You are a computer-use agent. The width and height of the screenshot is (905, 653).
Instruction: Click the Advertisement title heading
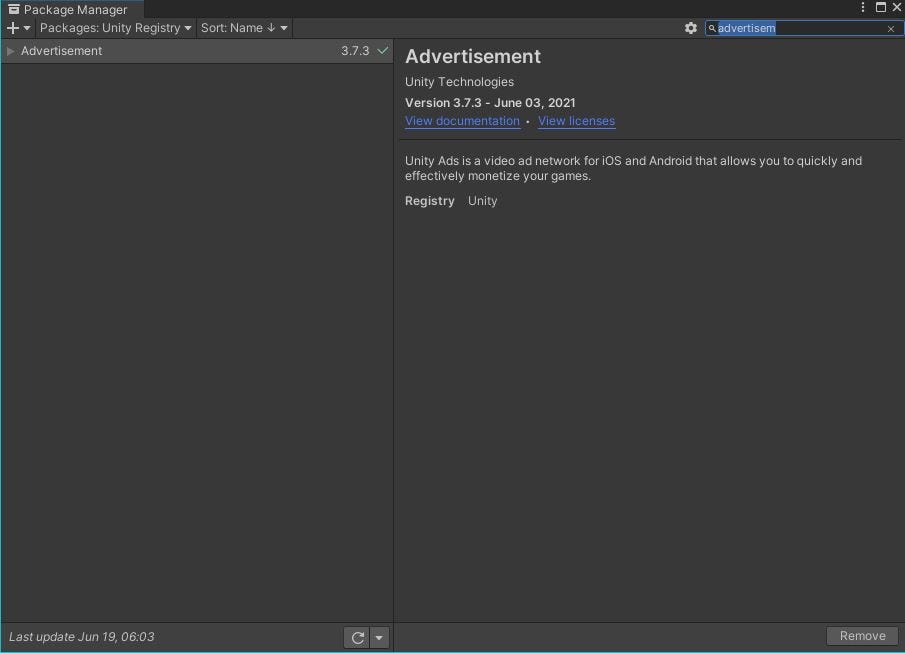(x=473, y=56)
